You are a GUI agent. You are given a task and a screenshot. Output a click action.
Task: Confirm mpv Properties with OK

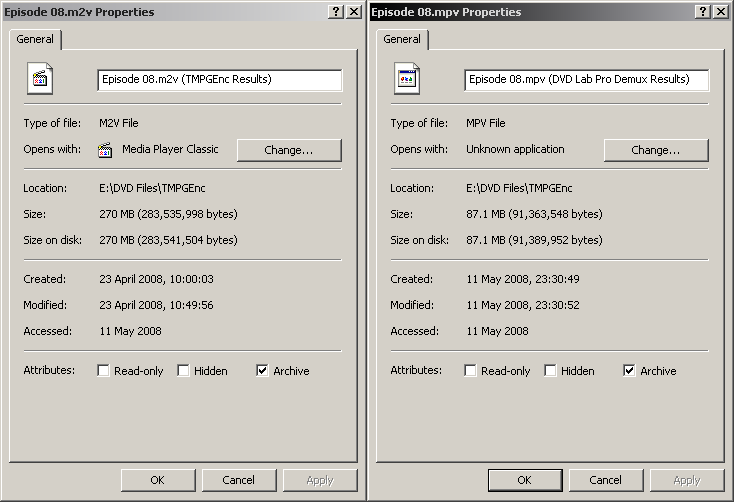tap(525, 480)
